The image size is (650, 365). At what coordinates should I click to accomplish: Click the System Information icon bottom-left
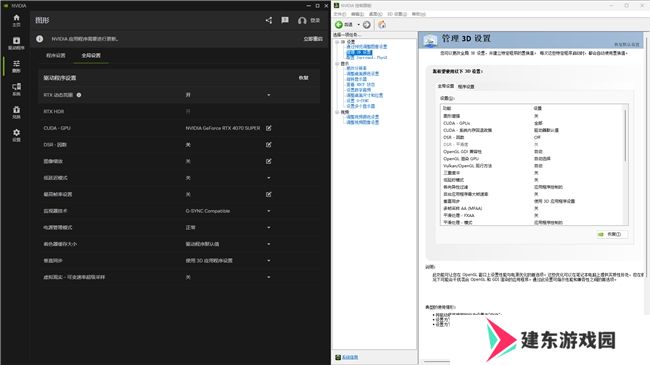point(338,357)
